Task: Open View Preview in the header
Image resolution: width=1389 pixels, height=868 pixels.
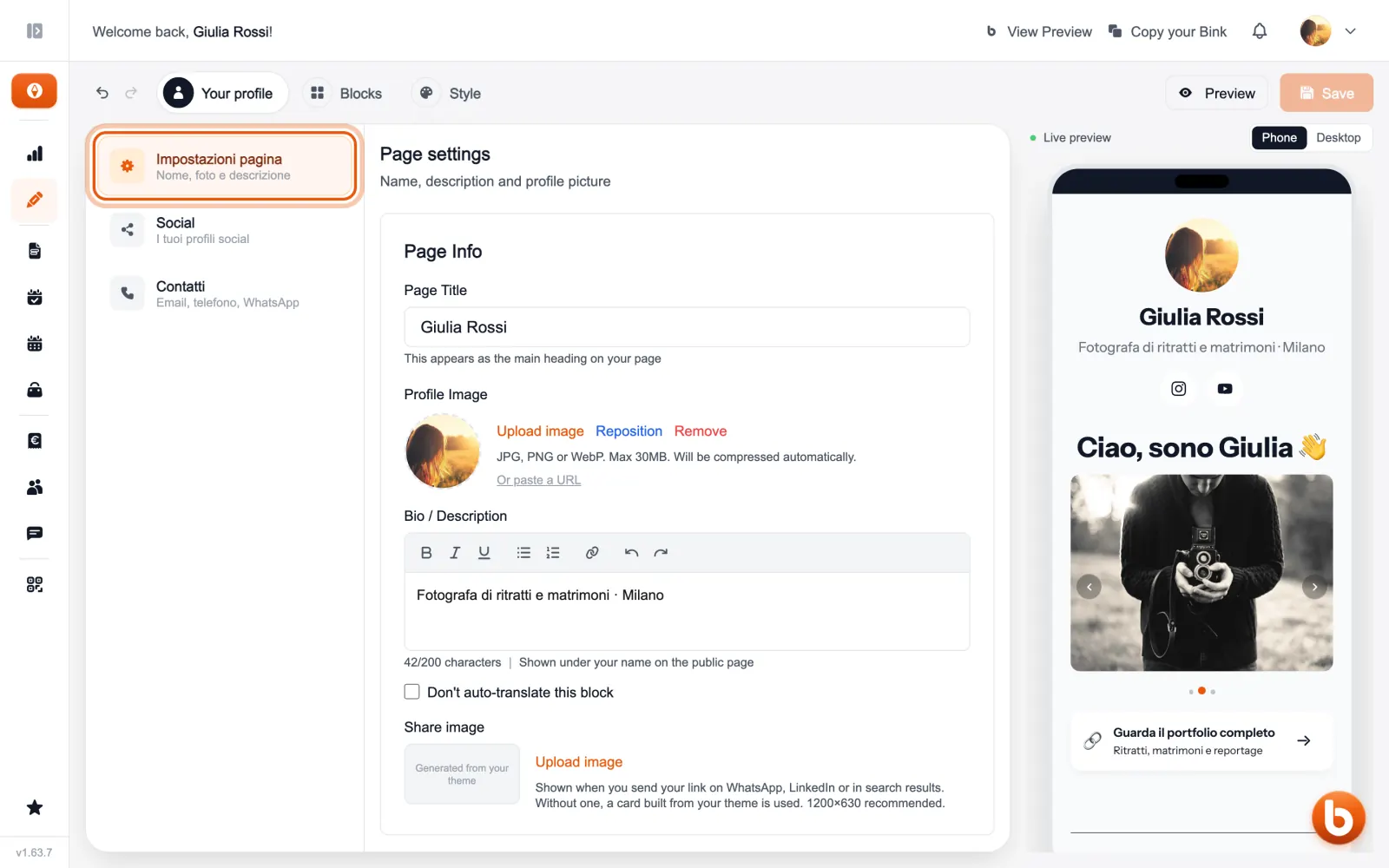Action: [1039, 31]
